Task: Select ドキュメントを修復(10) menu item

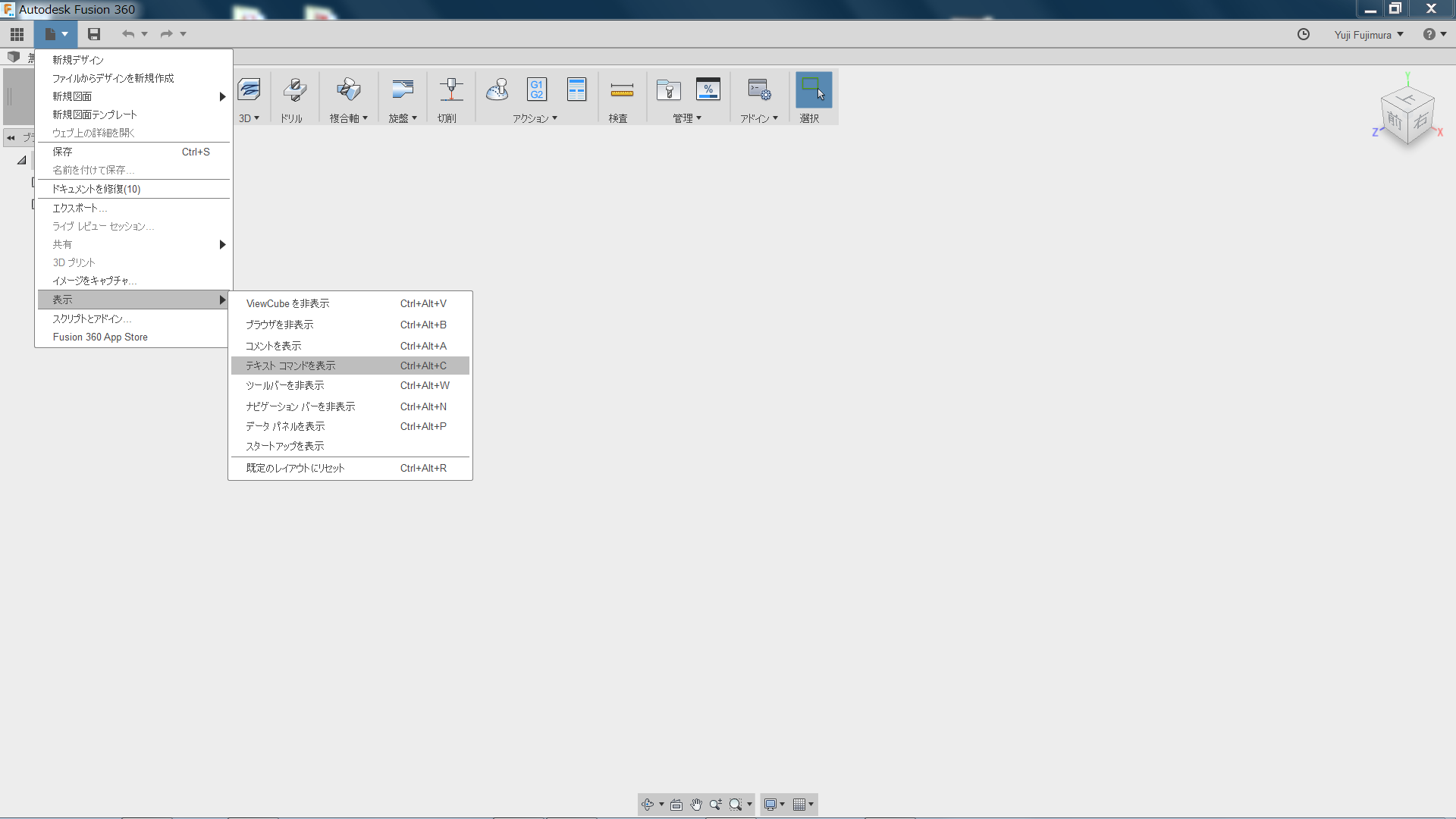Action: [x=133, y=189]
